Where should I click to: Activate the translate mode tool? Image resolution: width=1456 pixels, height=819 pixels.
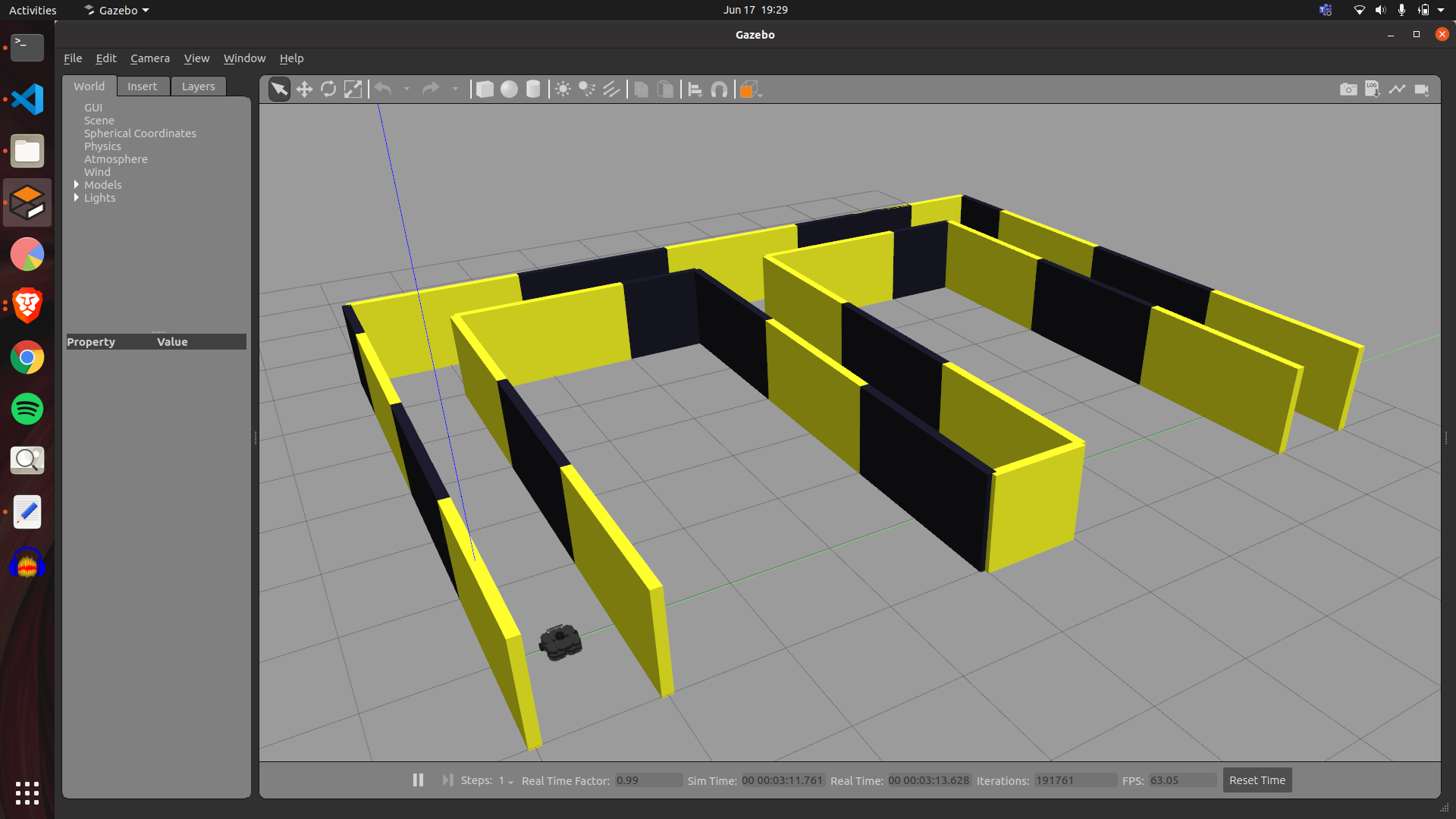tap(304, 89)
